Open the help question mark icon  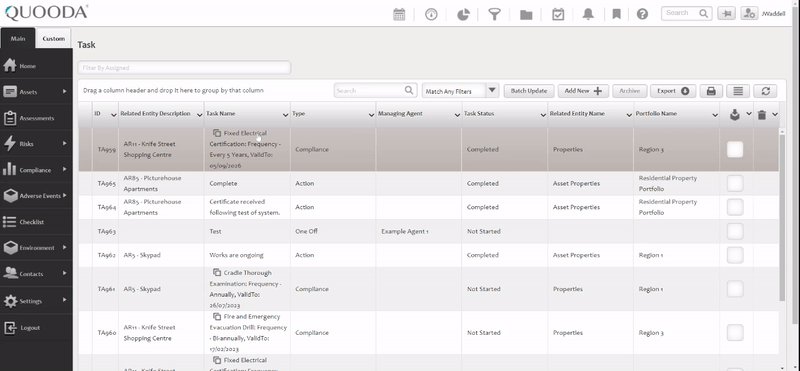642,14
